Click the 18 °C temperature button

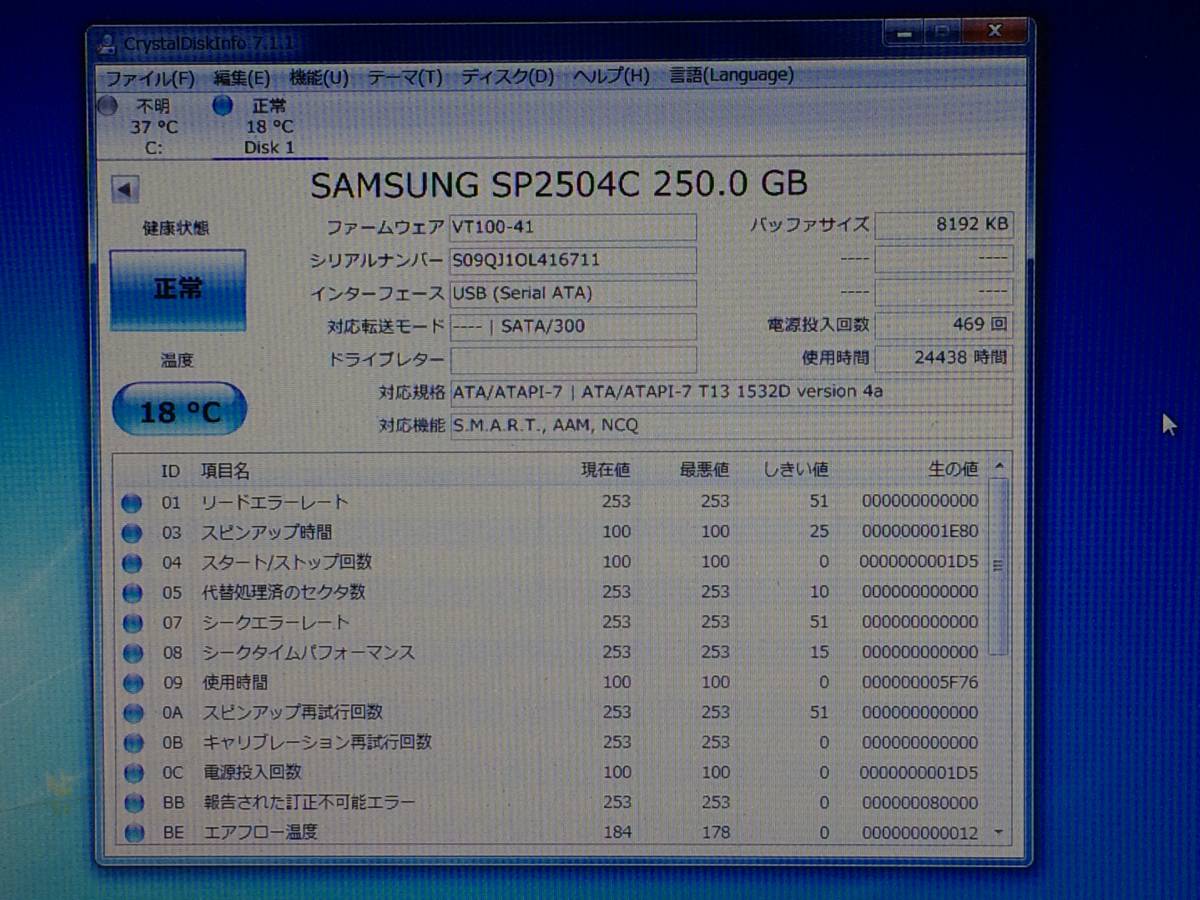click(179, 410)
